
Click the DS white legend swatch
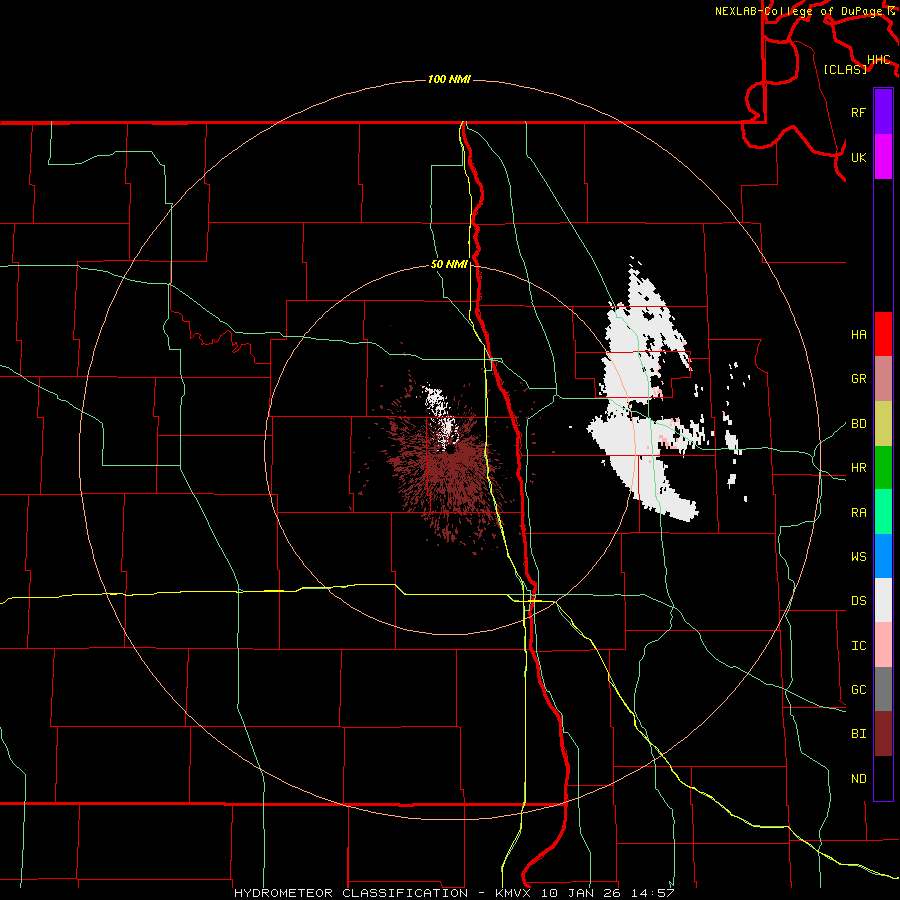[883, 600]
